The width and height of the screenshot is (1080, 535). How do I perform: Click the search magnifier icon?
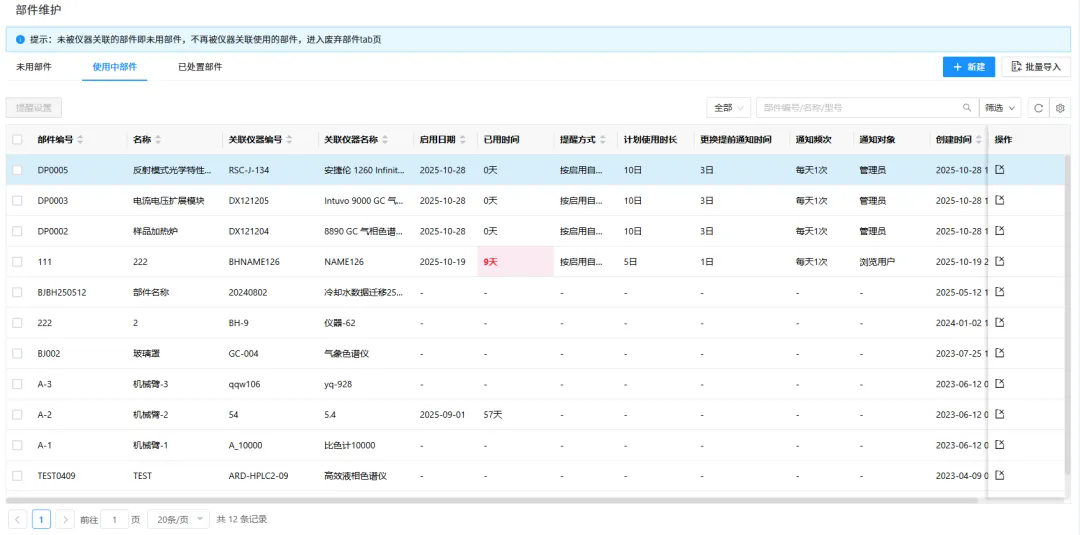(x=967, y=108)
